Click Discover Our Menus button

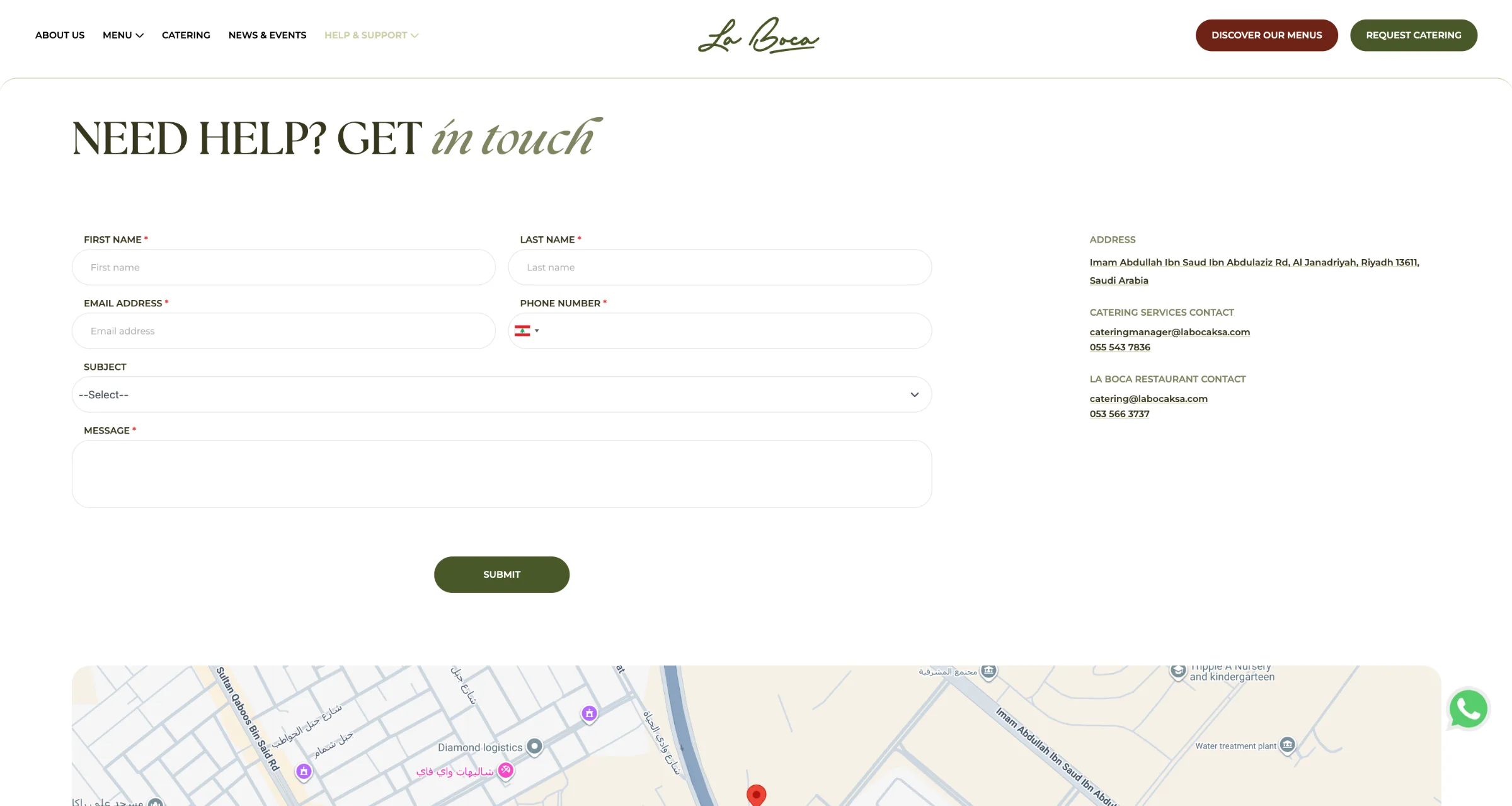(x=1266, y=35)
